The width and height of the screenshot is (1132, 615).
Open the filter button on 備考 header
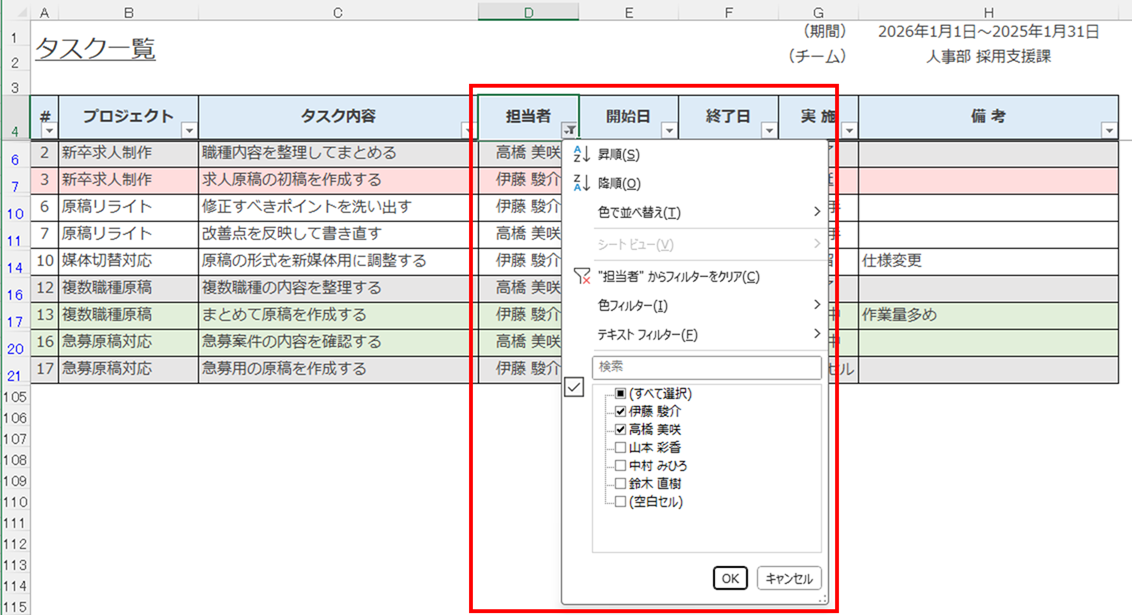[x=1108, y=130]
